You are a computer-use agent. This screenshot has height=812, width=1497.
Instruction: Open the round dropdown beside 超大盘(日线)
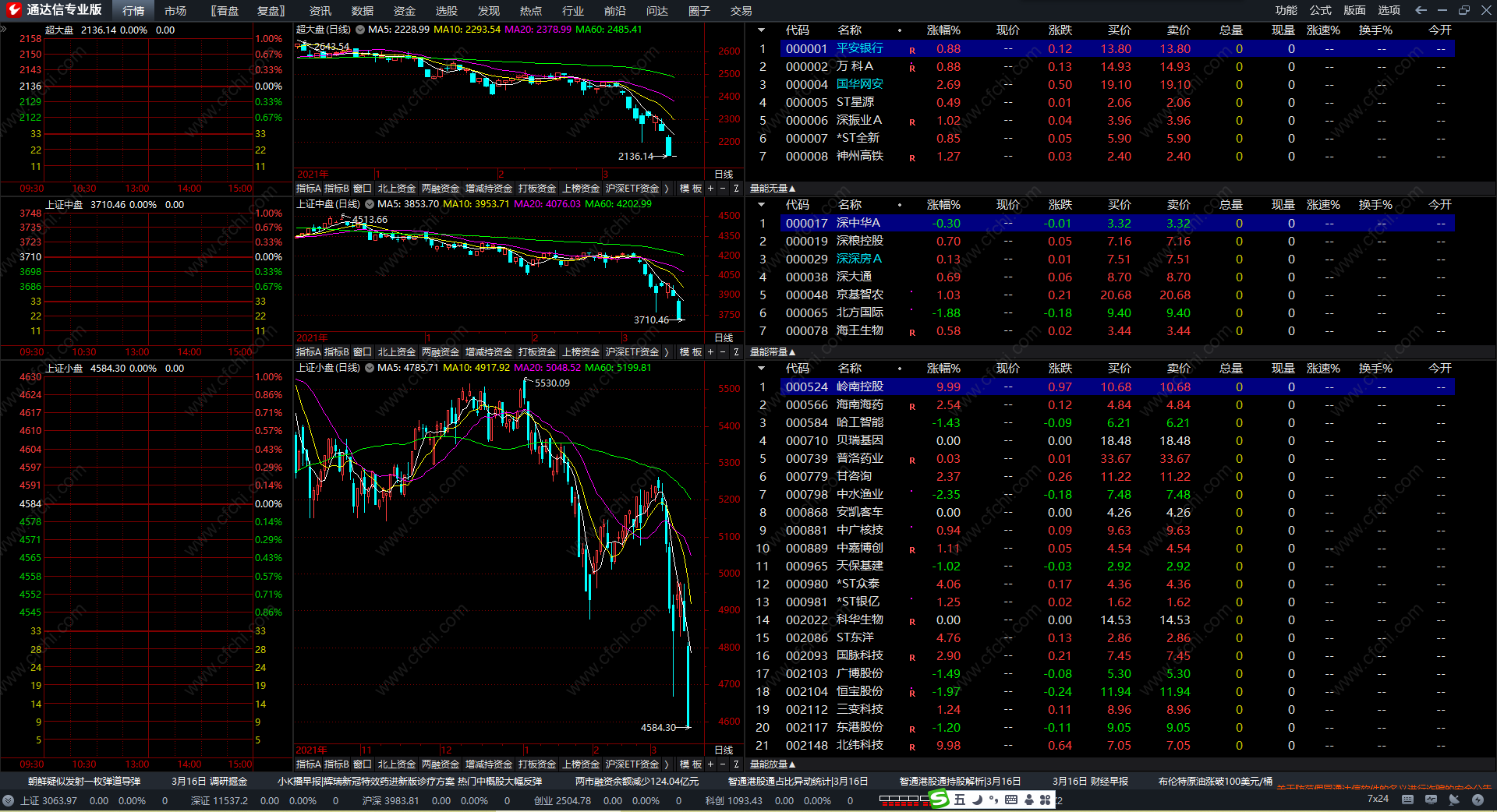[360, 30]
